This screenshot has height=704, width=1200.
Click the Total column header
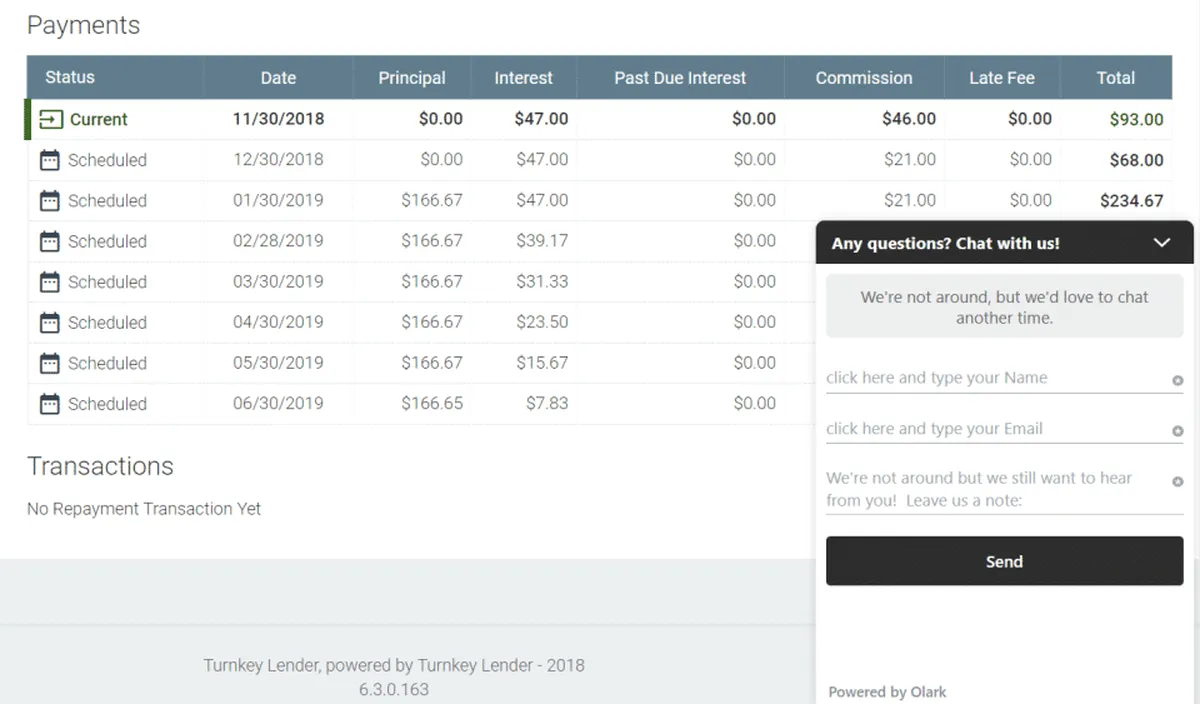point(1115,78)
